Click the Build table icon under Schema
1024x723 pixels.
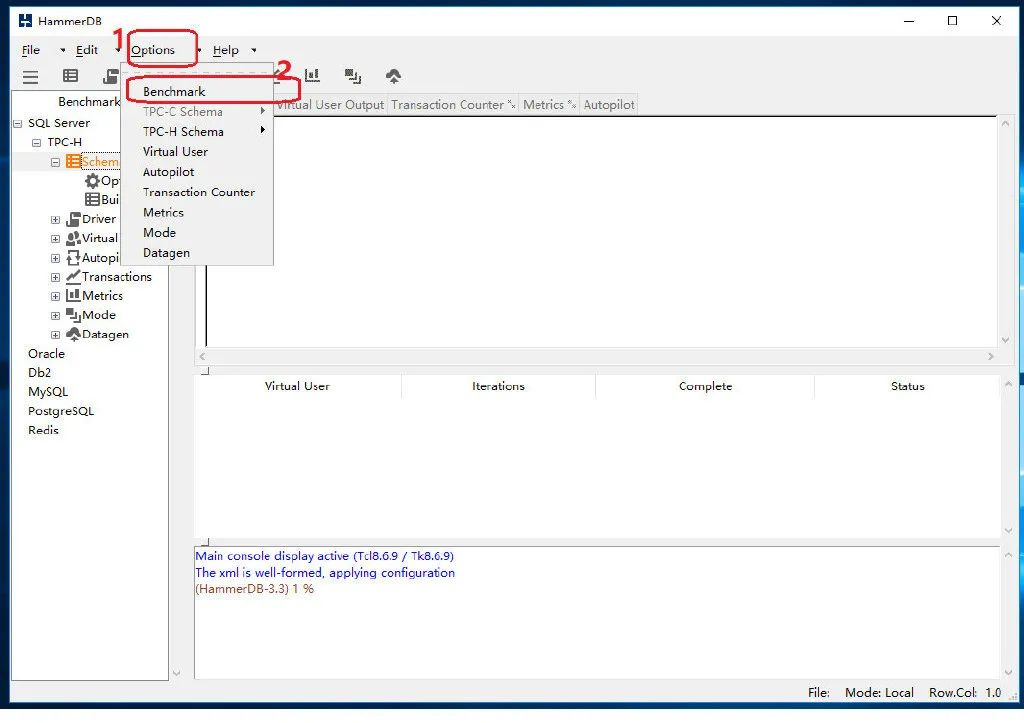(93, 199)
